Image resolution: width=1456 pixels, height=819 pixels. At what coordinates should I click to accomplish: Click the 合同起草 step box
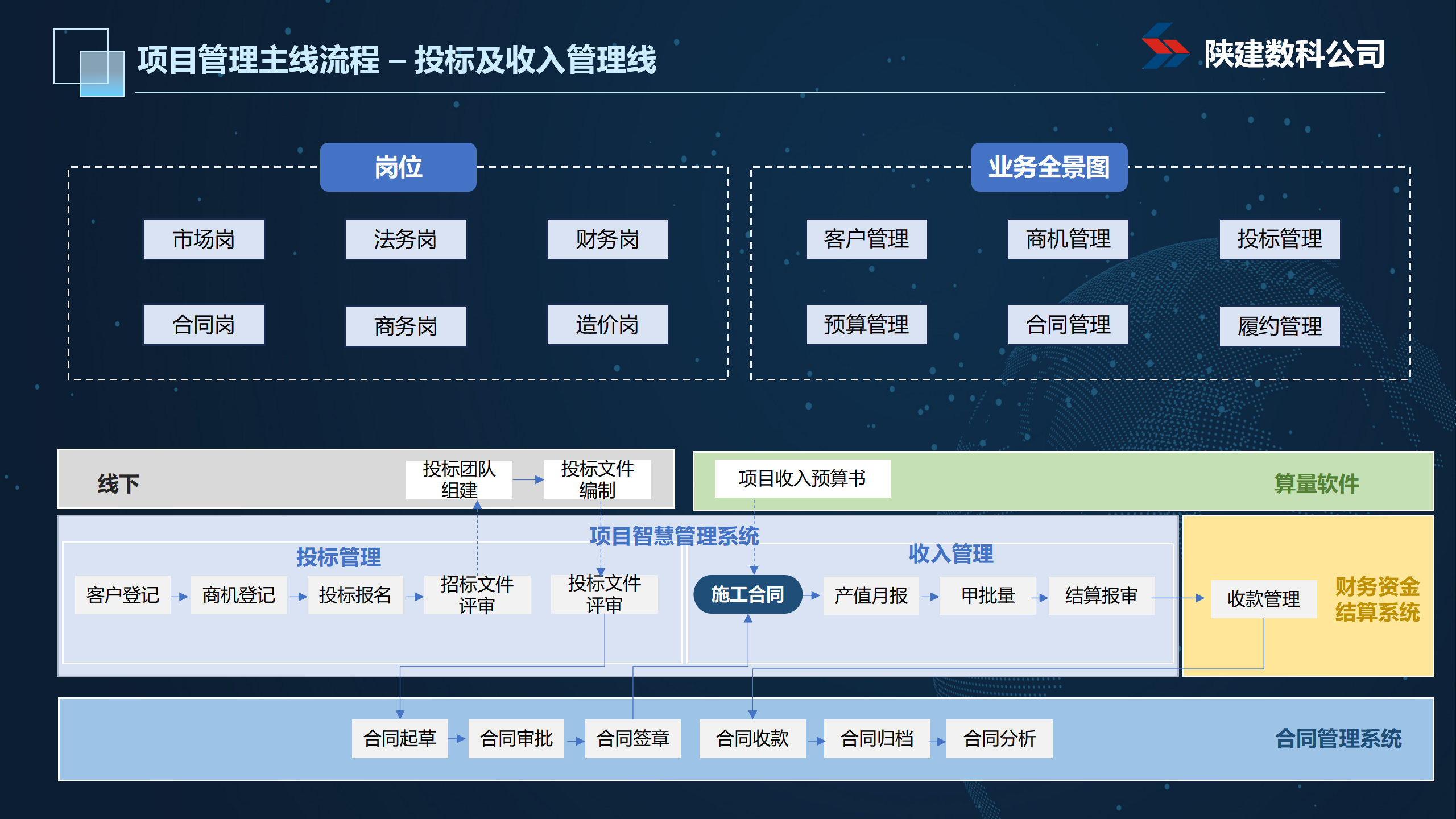pyautogui.click(x=399, y=738)
